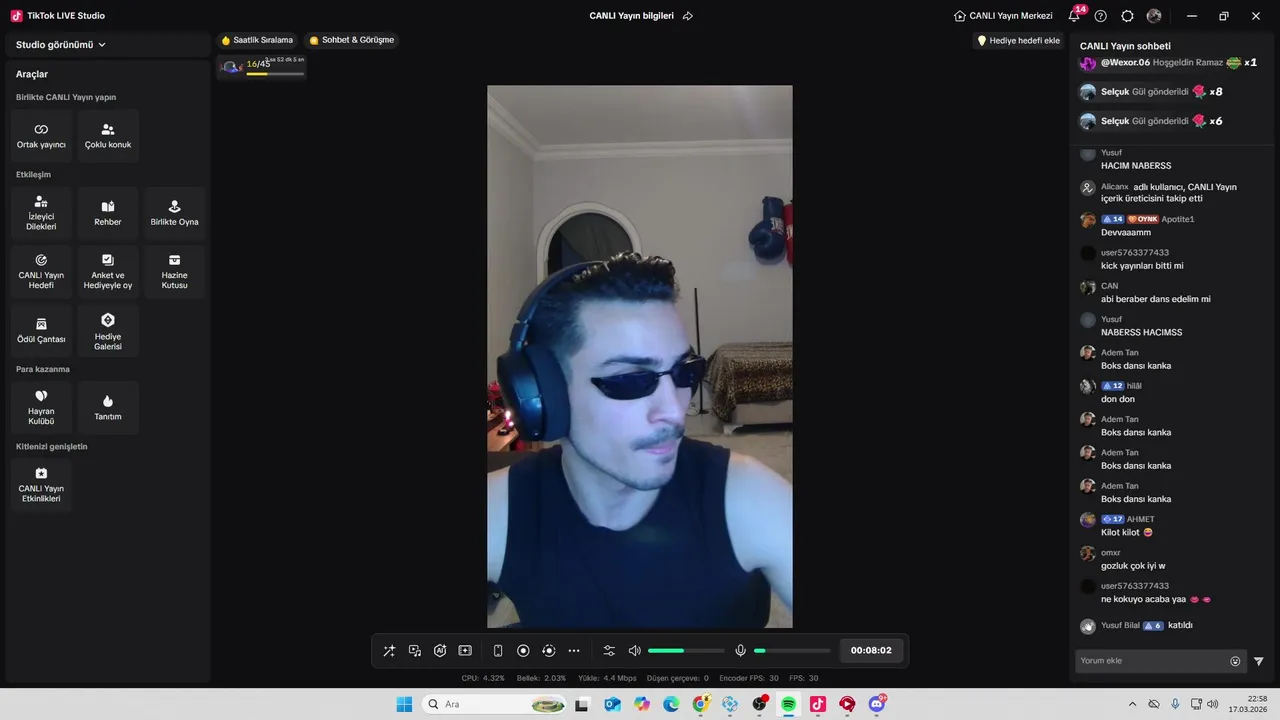Open the chat filter icon
The width and height of the screenshot is (1280, 720).
point(1259,661)
